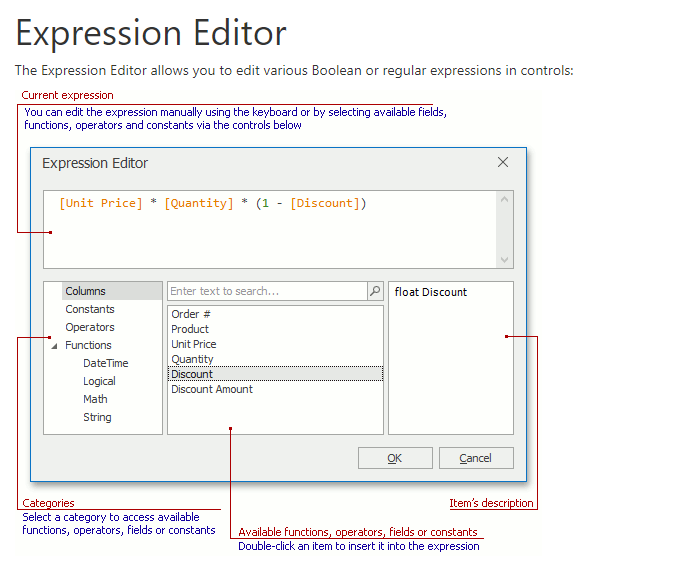Screen dimensions: 680x568
Task: Click [Quantity] in the expression text
Action: (199, 203)
